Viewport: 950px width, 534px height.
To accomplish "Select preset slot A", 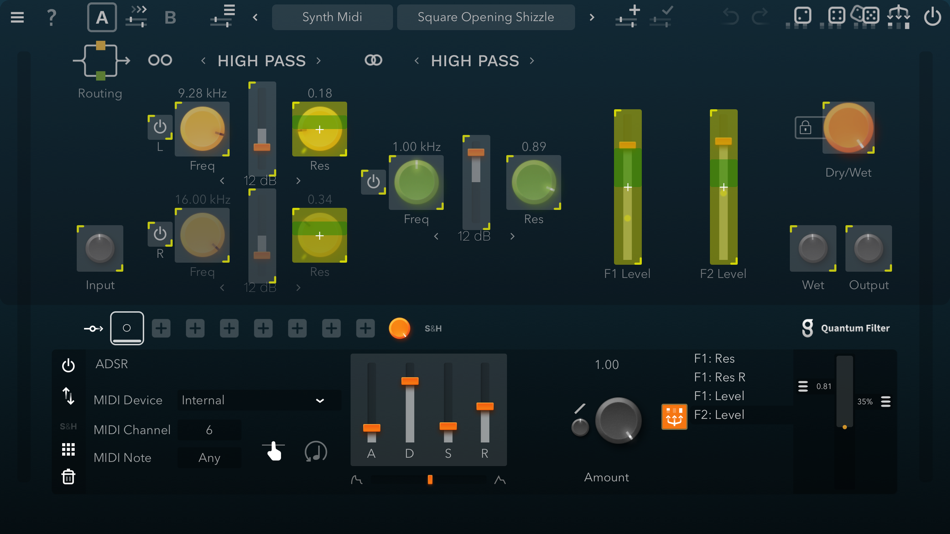I will 102,17.
